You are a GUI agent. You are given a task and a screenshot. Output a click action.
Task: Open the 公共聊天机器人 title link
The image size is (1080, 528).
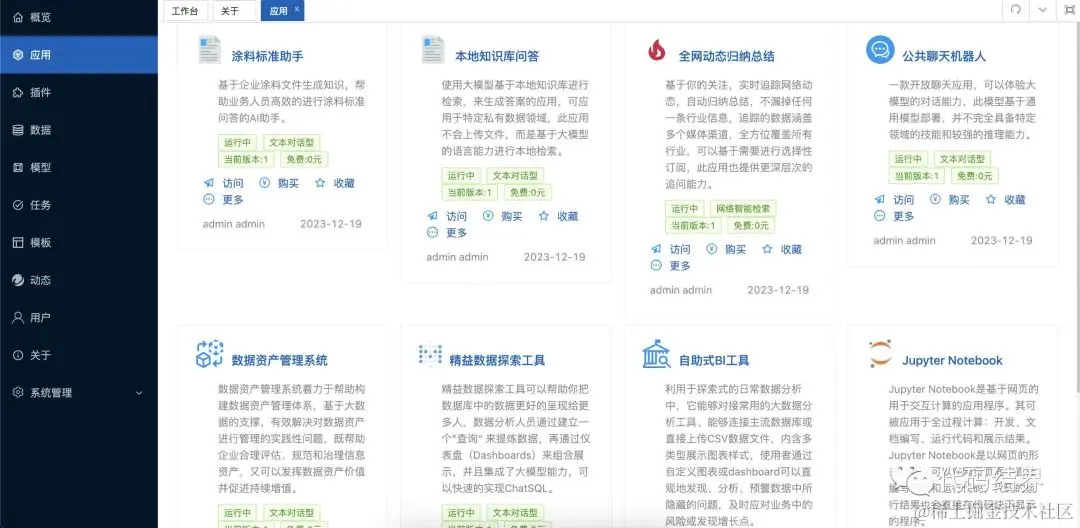coord(944,56)
